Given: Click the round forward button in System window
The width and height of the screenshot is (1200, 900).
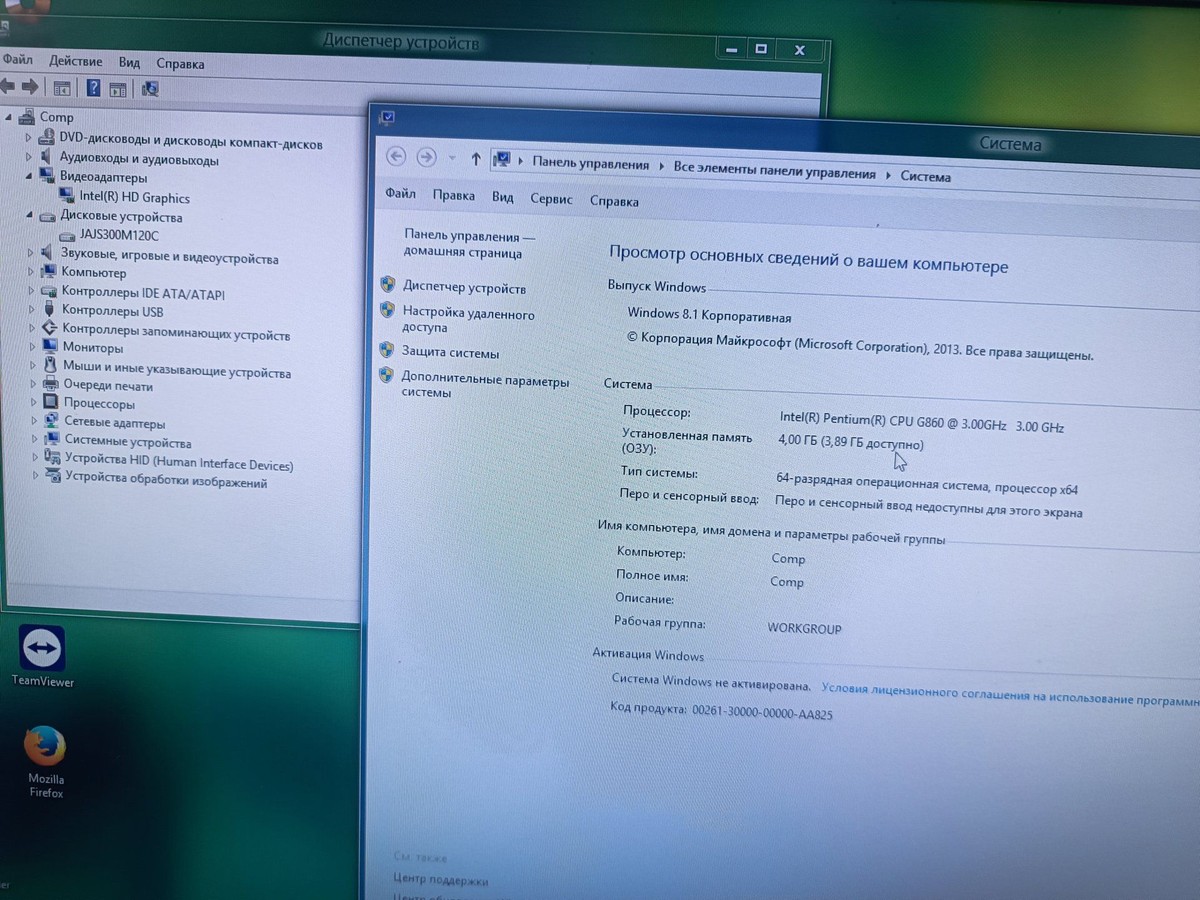Looking at the screenshot, I should click(x=426, y=157).
